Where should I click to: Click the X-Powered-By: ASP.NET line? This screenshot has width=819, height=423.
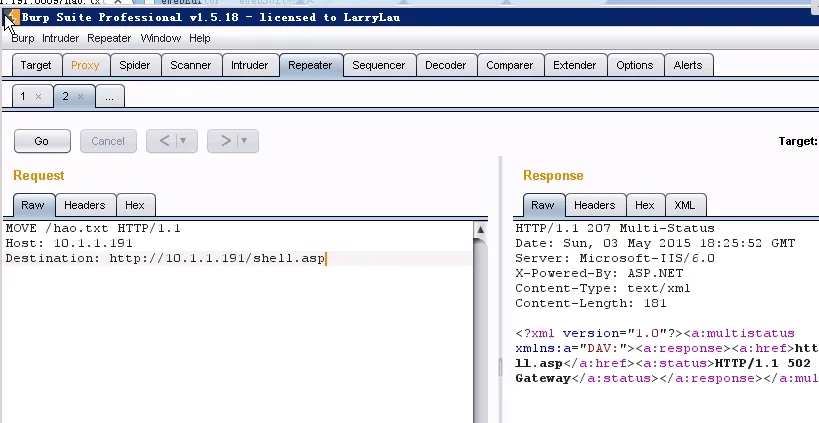[x=599, y=273]
